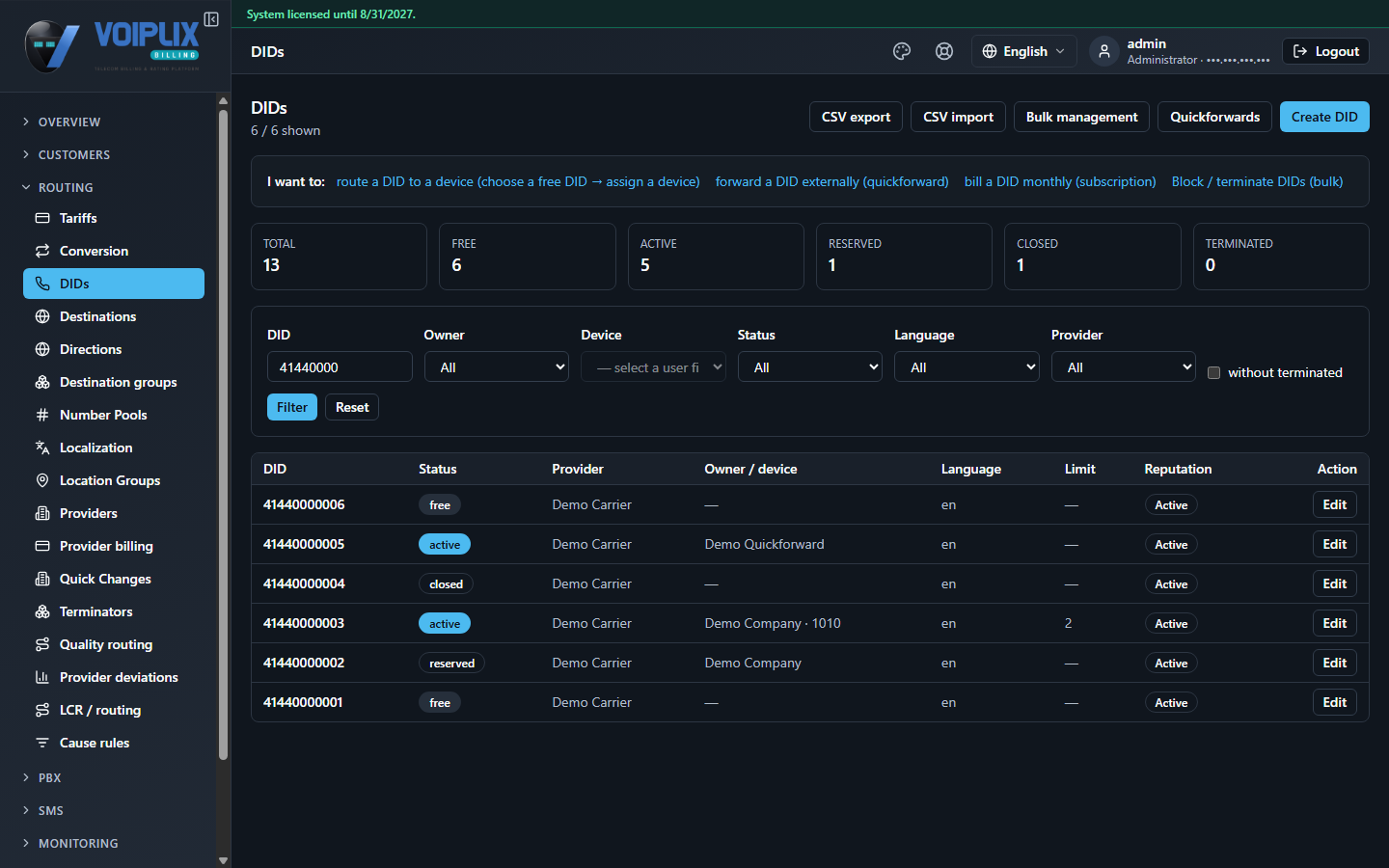The width and height of the screenshot is (1389, 868).
Task: Open Bulk management
Action: [x=1082, y=117]
